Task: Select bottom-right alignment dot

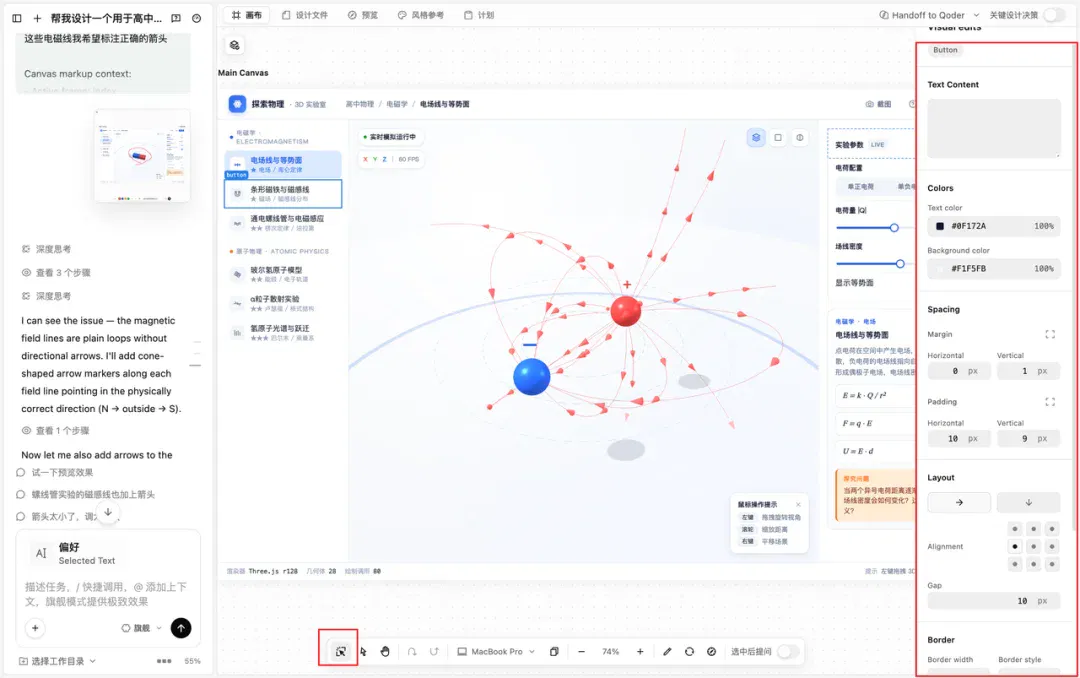Action: (1052, 564)
